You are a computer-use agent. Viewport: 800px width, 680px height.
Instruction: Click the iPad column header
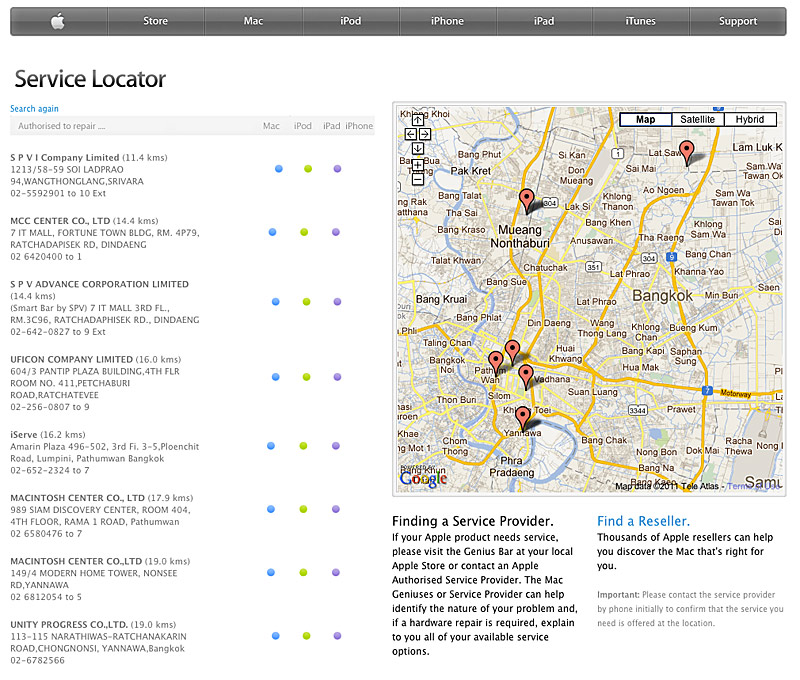coord(331,126)
